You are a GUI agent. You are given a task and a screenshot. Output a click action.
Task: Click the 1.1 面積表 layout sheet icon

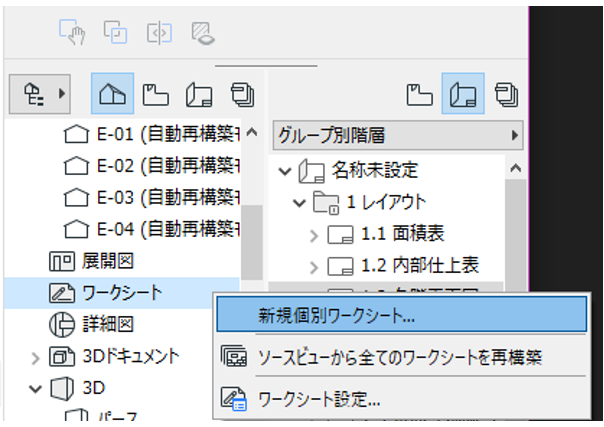340,234
